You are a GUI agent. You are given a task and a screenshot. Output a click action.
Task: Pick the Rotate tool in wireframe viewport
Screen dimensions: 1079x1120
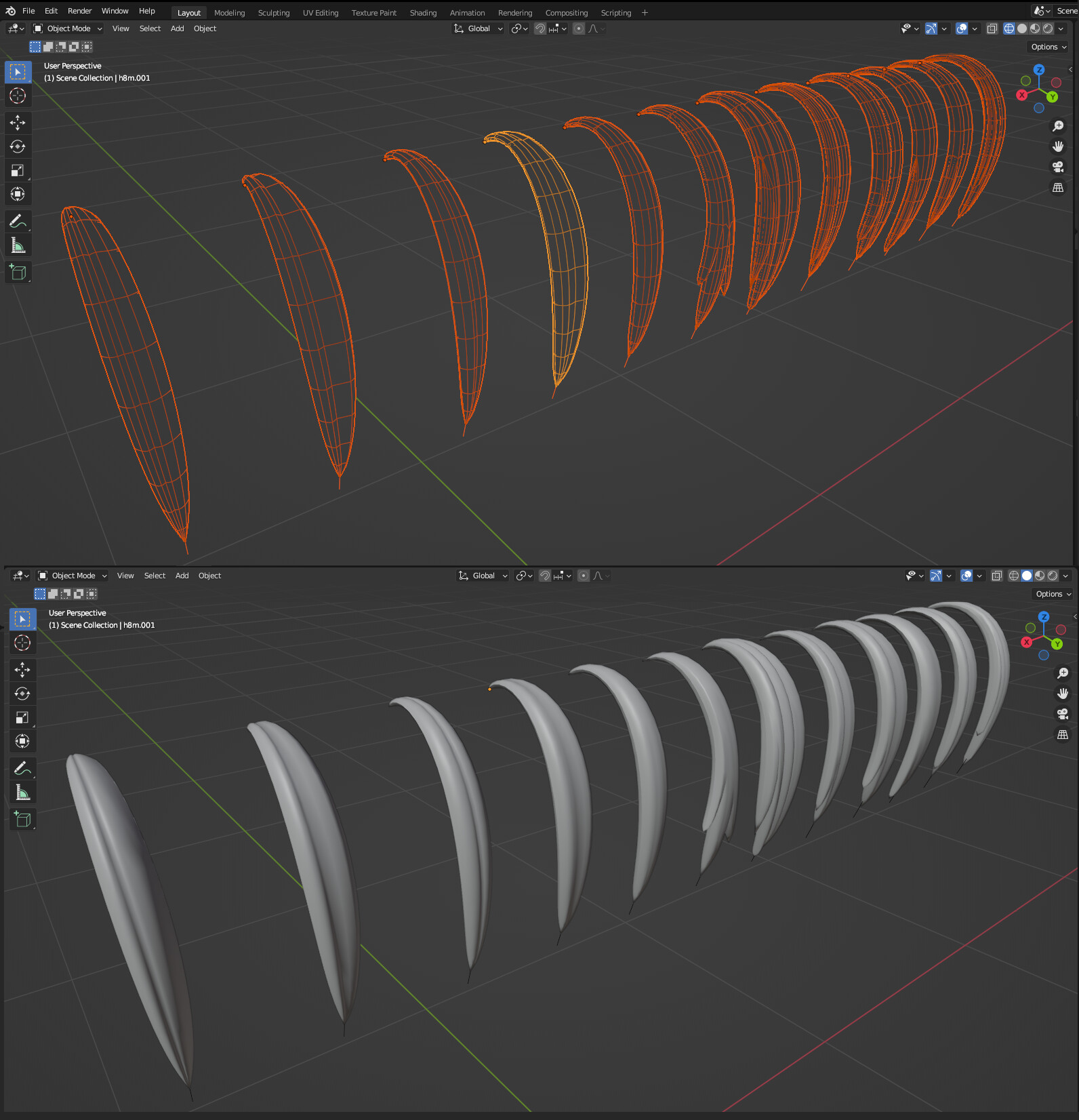18,146
